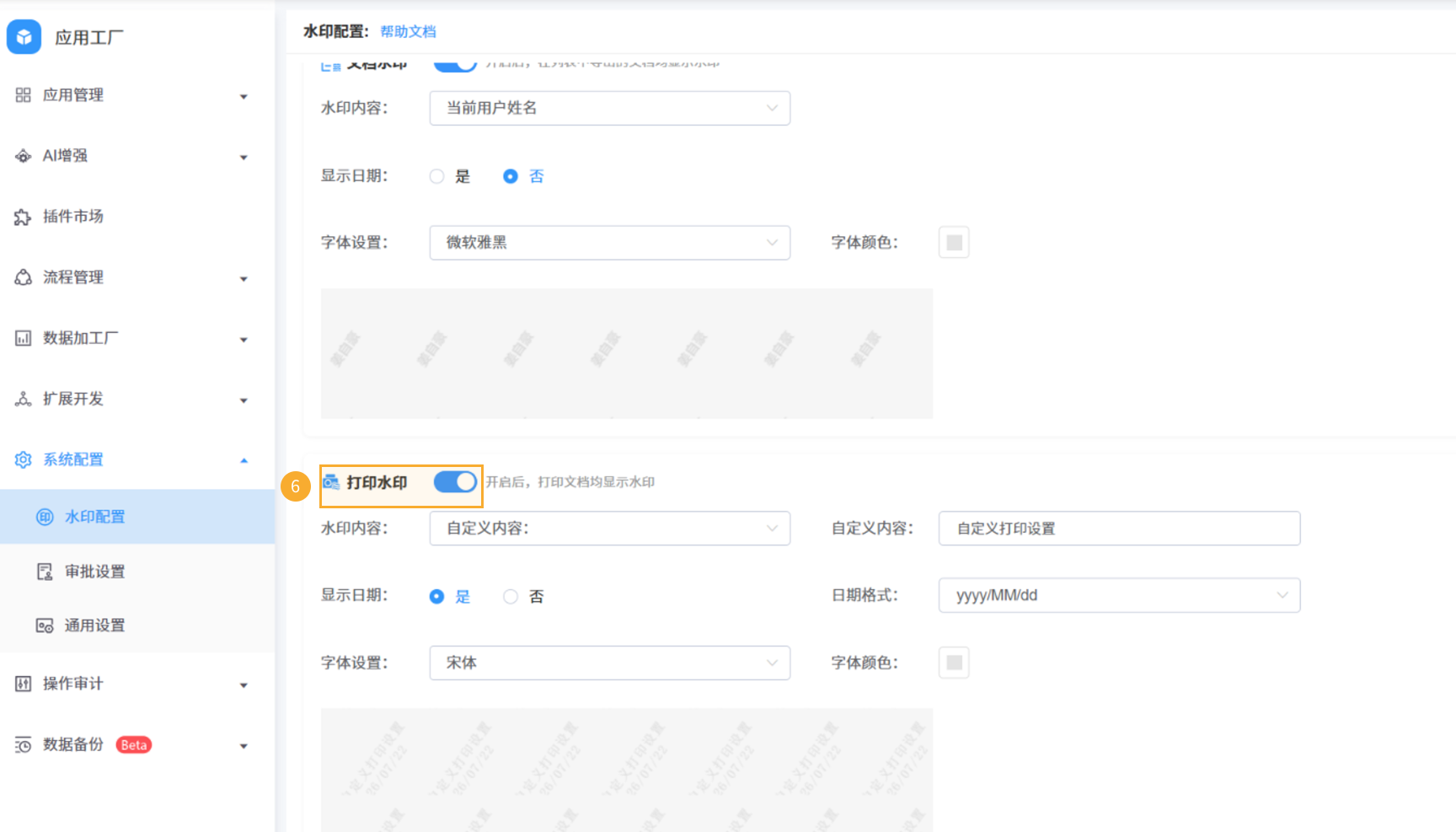Click the 操作审计 sidebar icon
The image size is (1456, 832).
pyautogui.click(x=23, y=684)
